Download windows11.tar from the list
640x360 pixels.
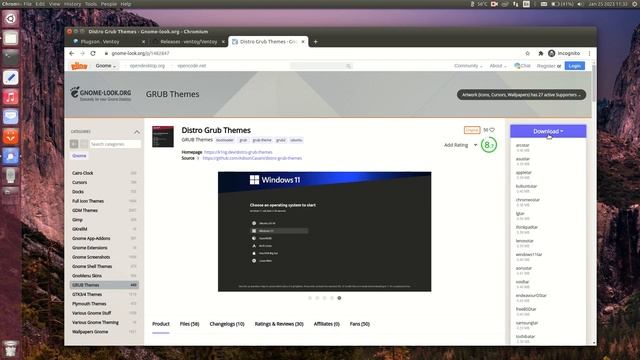529,255
